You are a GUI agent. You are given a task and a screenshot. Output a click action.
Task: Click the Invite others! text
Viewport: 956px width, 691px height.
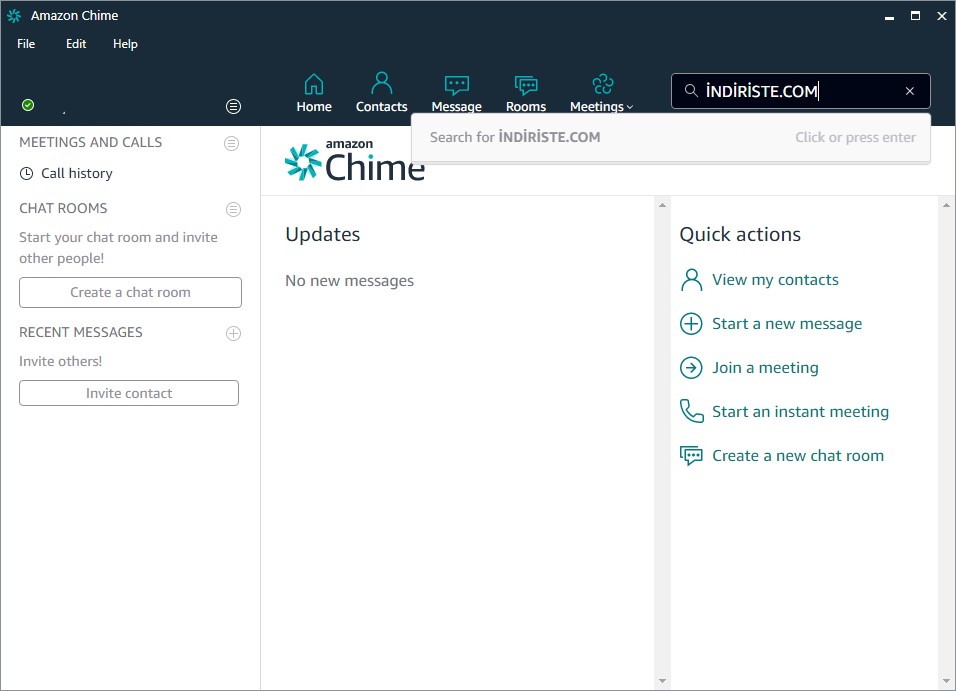pyautogui.click(x=60, y=361)
